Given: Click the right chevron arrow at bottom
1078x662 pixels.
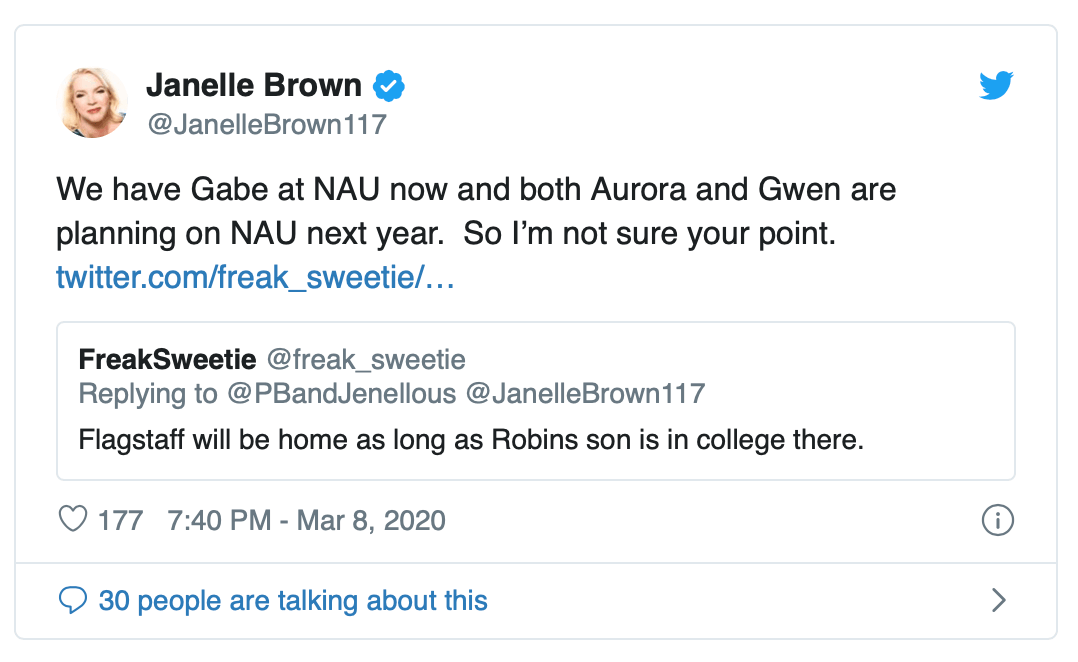Looking at the screenshot, I should pyautogui.click(x=998, y=600).
